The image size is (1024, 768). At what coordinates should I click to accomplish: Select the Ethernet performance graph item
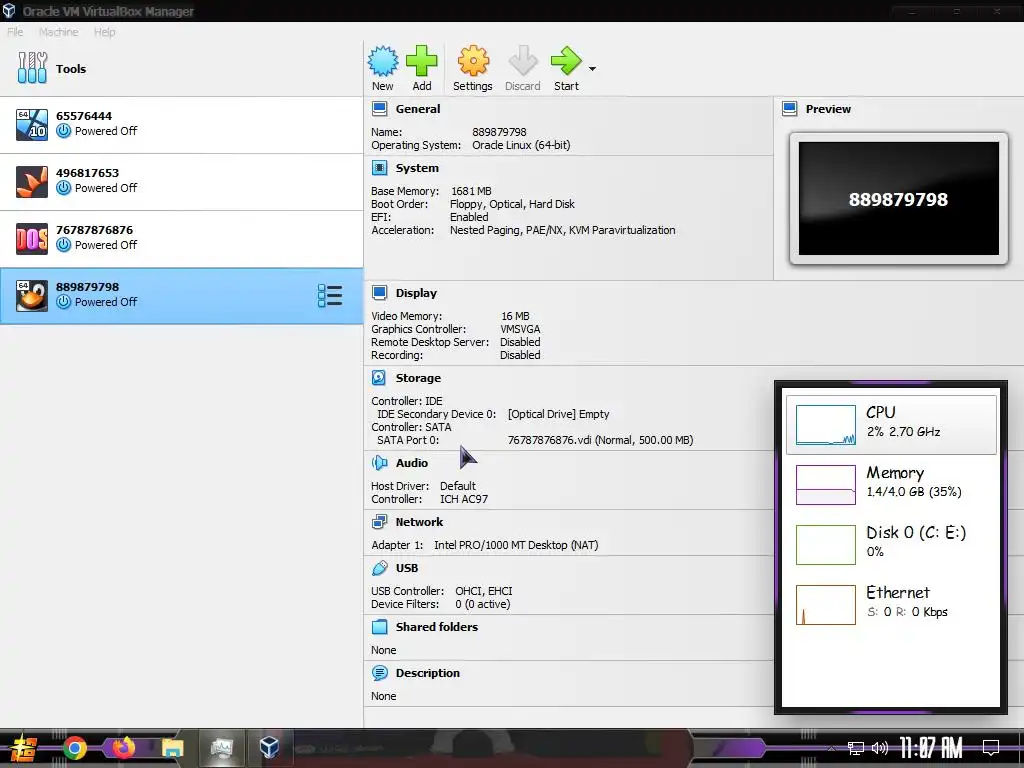[x=891, y=605]
